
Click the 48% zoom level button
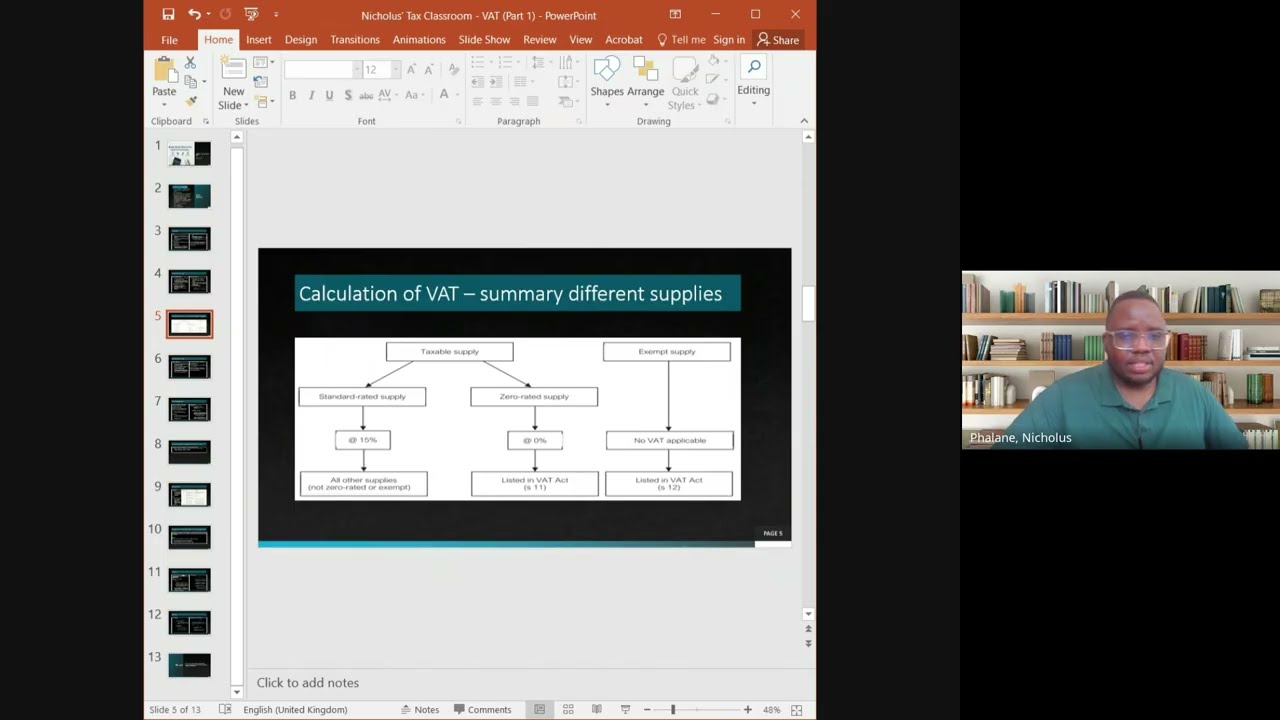coord(771,709)
